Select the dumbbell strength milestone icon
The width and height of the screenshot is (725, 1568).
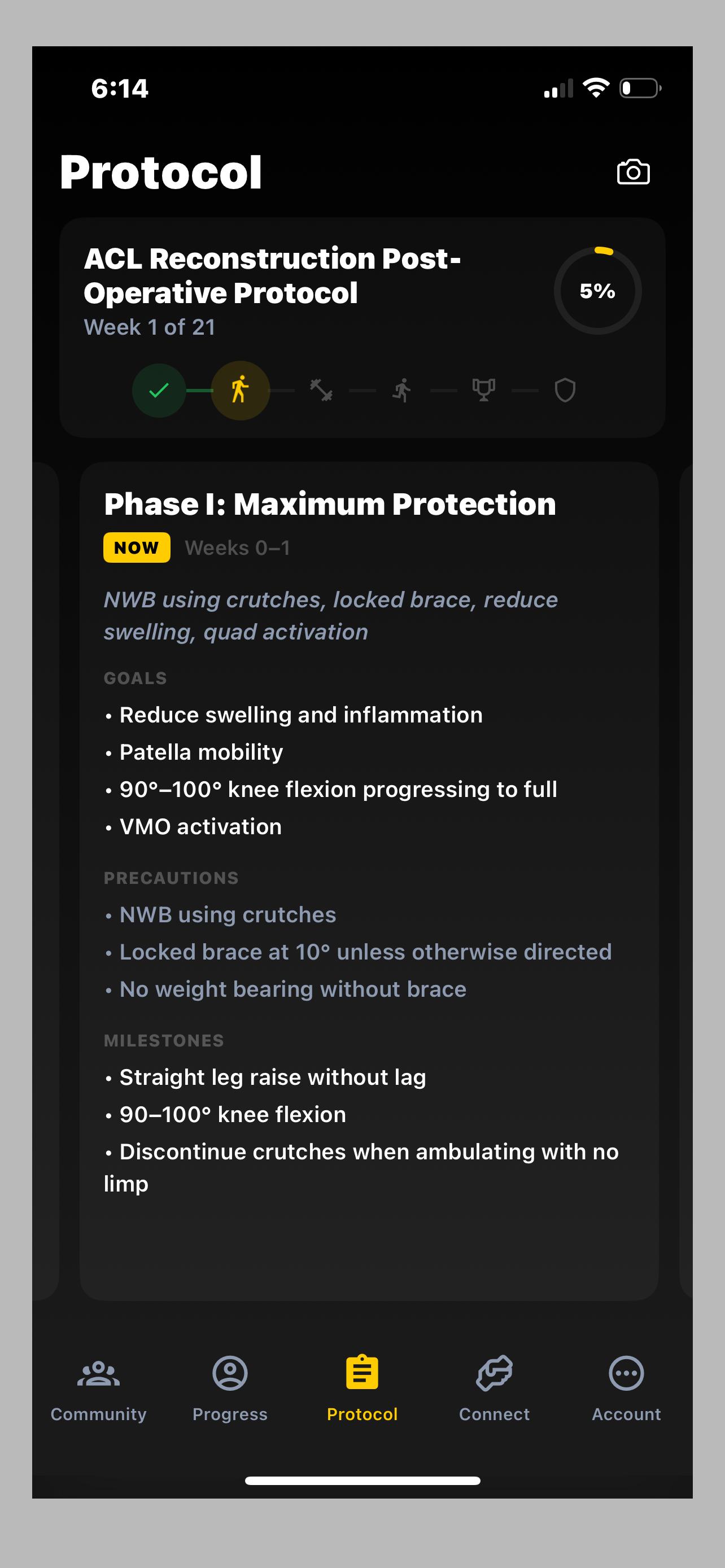[321, 390]
